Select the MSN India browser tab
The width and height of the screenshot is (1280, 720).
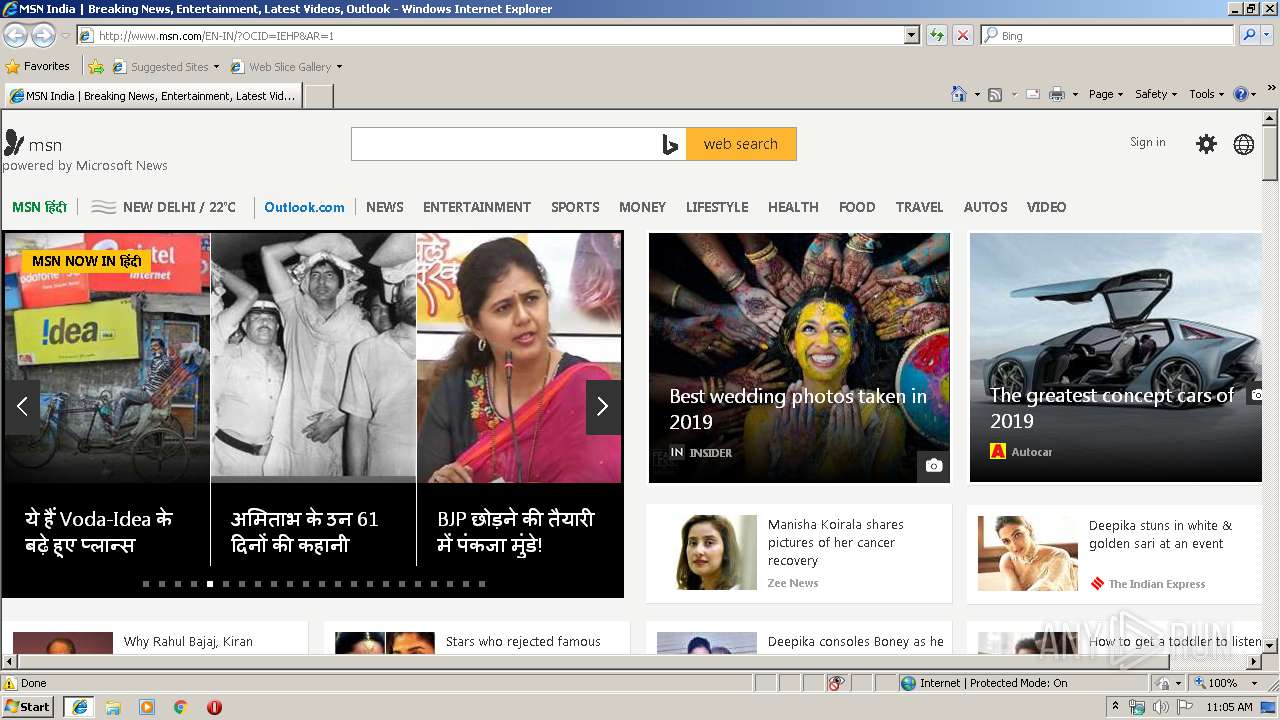[153, 96]
